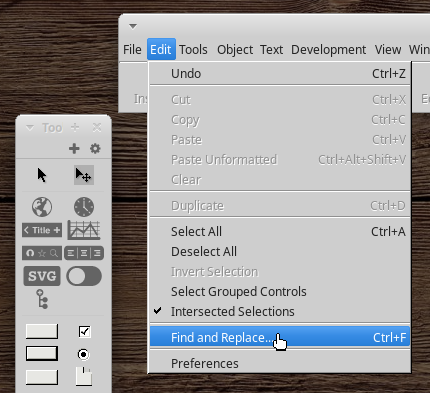Select the tree view widget icon

tap(42, 299)
